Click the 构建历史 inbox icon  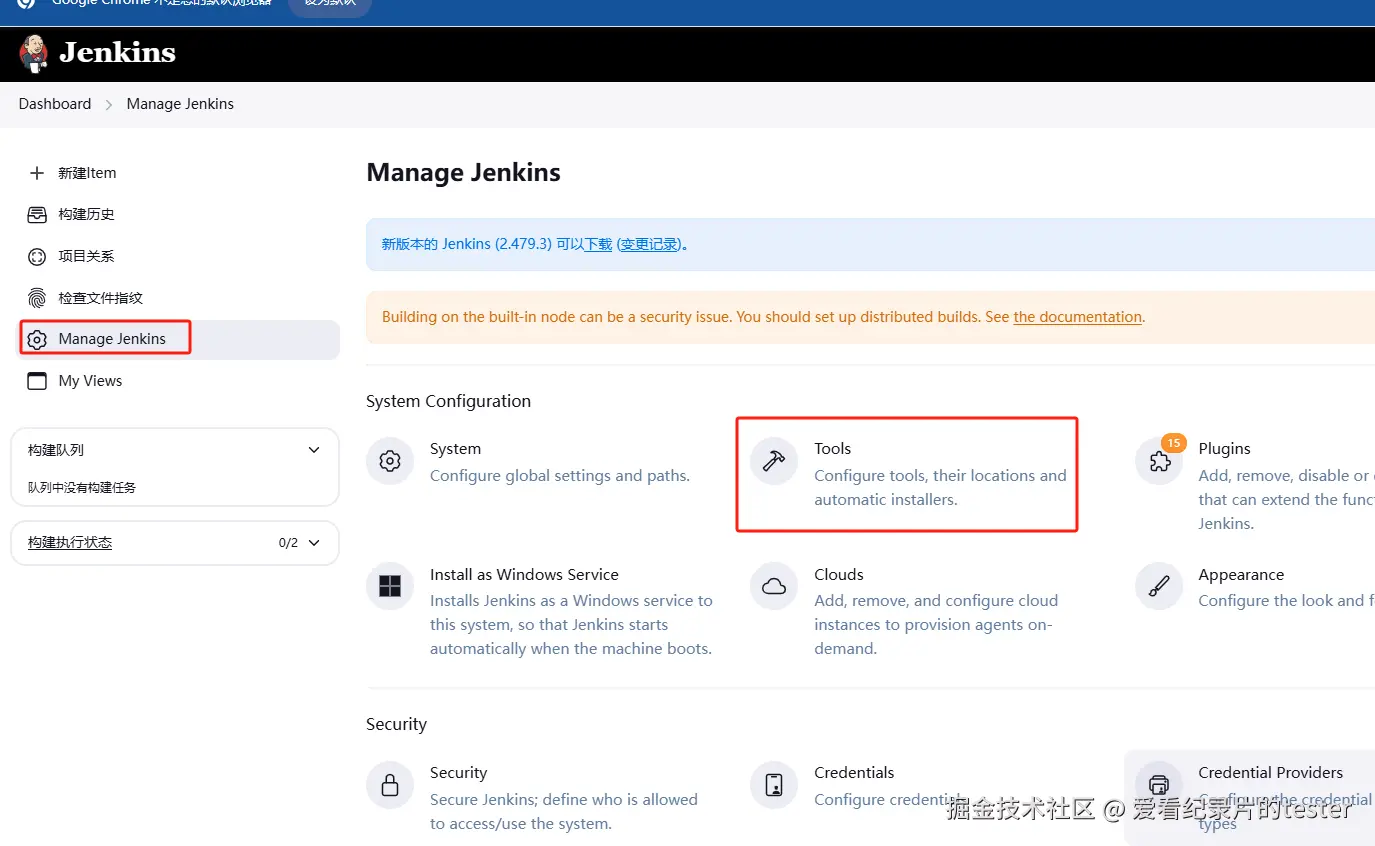click(x=37, y=215)
